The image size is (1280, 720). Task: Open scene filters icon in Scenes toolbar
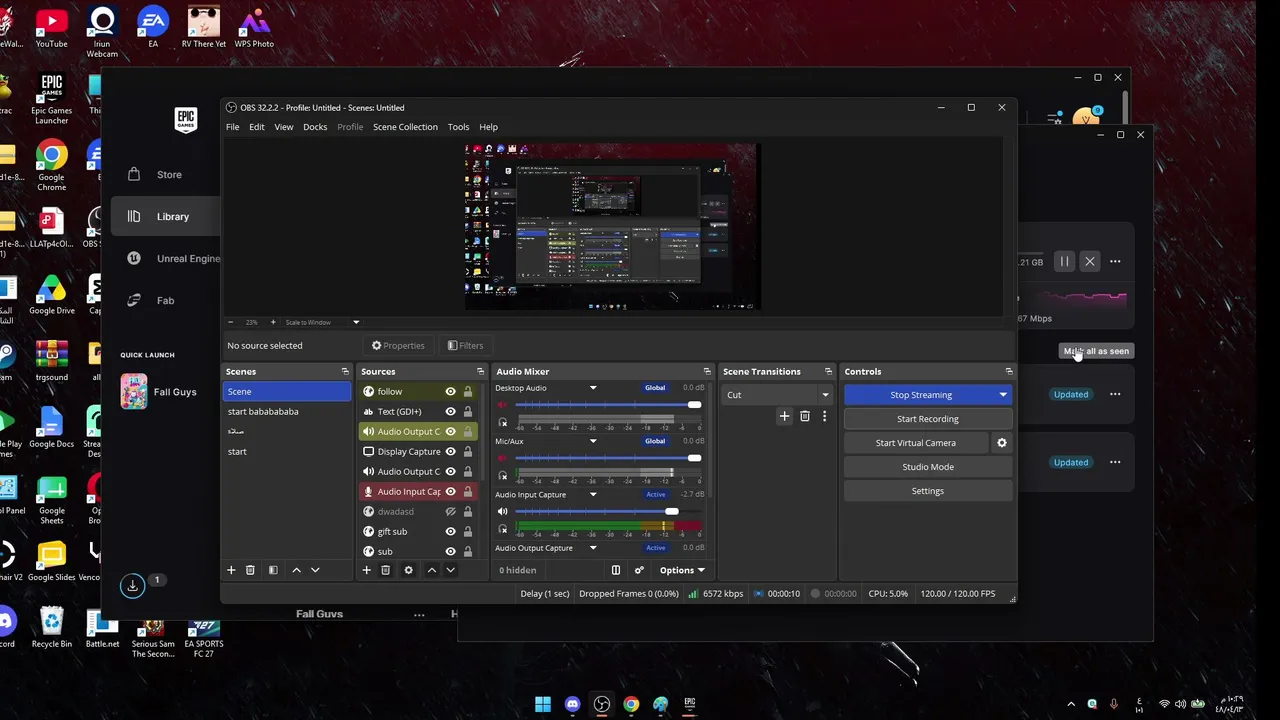point(273,570)
